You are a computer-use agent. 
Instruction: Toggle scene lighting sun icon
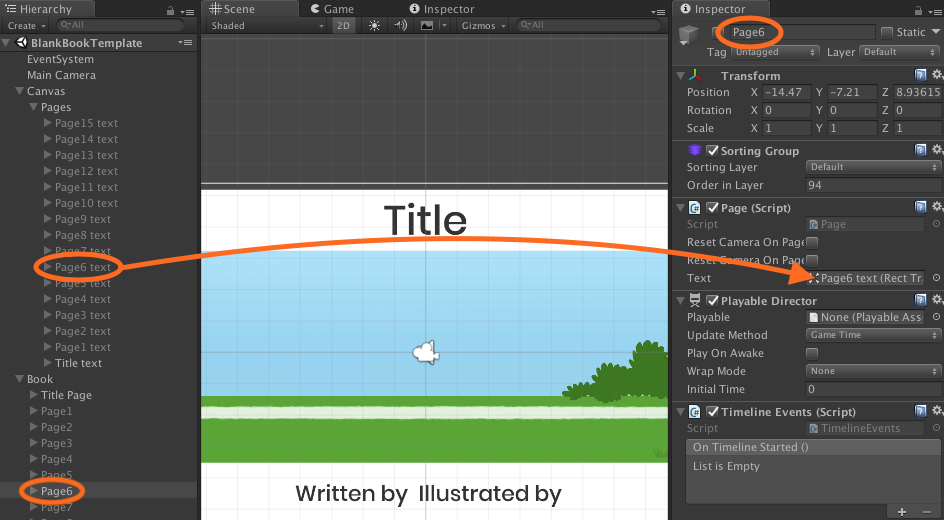point(374,25)
